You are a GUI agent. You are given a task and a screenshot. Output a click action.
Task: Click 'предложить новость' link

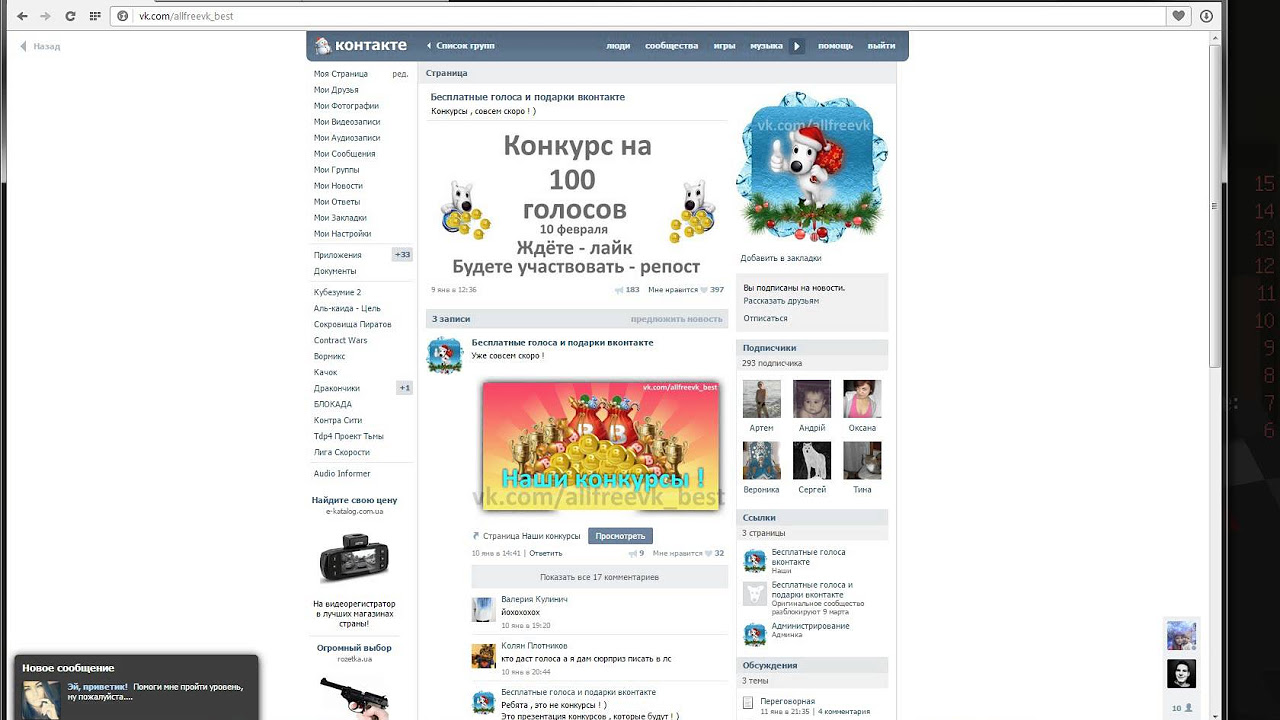(x=676, y=319)
